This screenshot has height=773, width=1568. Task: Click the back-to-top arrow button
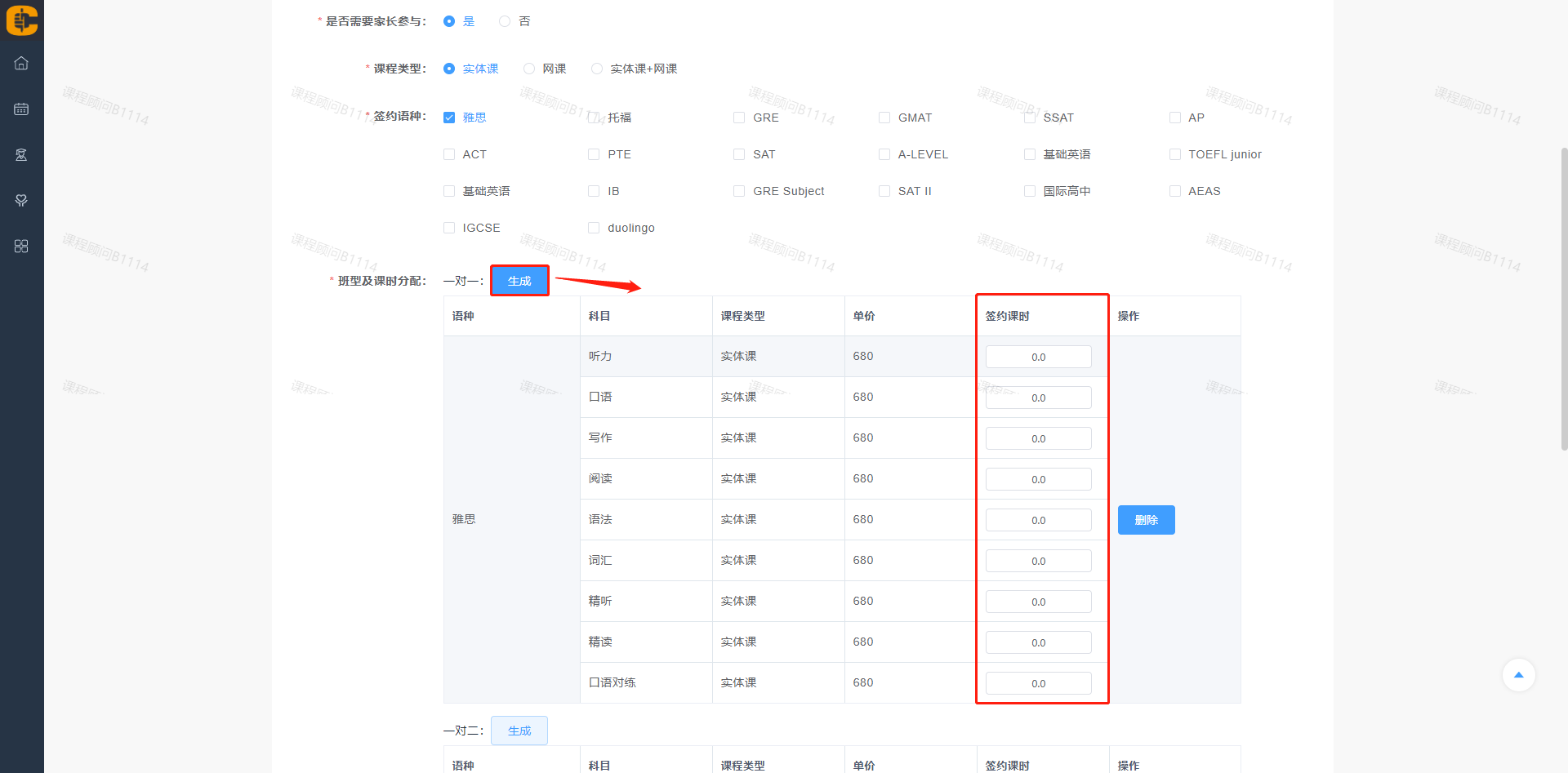[x=1518, y=675]
